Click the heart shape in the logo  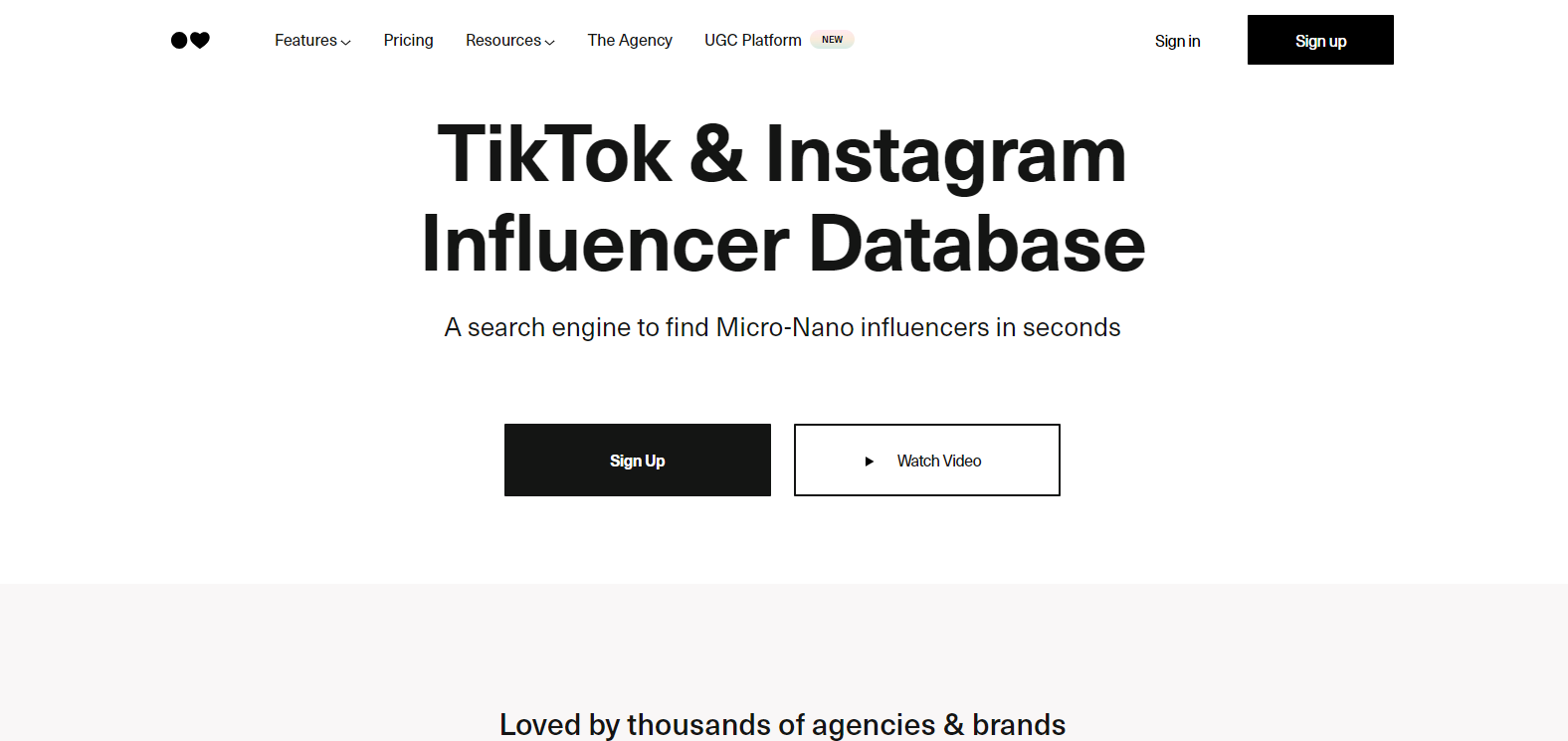200,41
